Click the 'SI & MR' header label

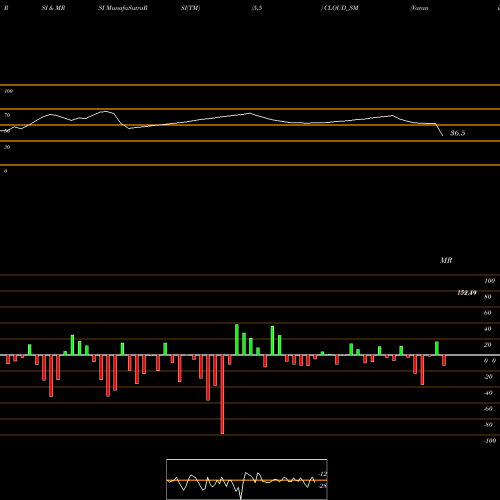click(x=53, y=8)
